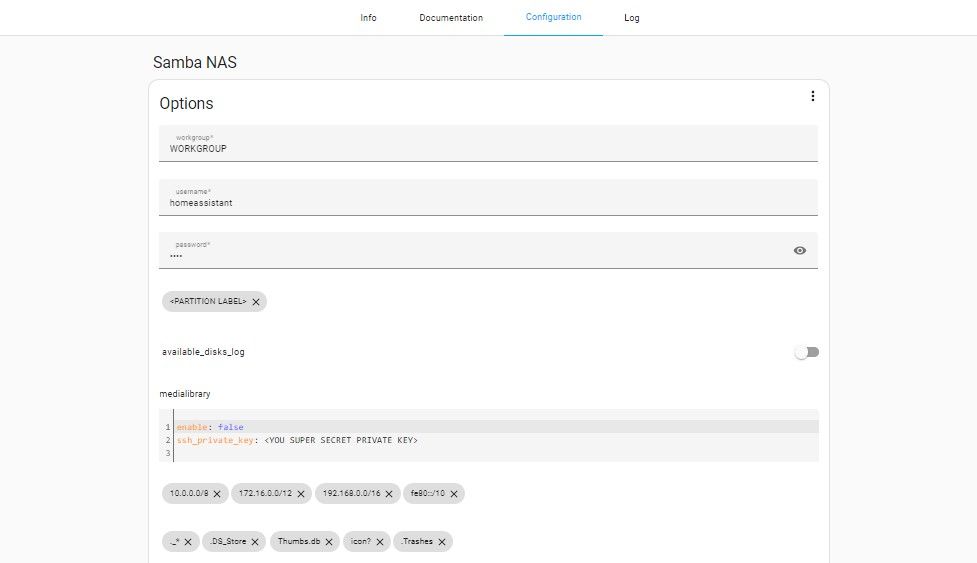Remove the .Trashes chip
The width and height of the screenshot is (977, 563).
pos(442,542)
